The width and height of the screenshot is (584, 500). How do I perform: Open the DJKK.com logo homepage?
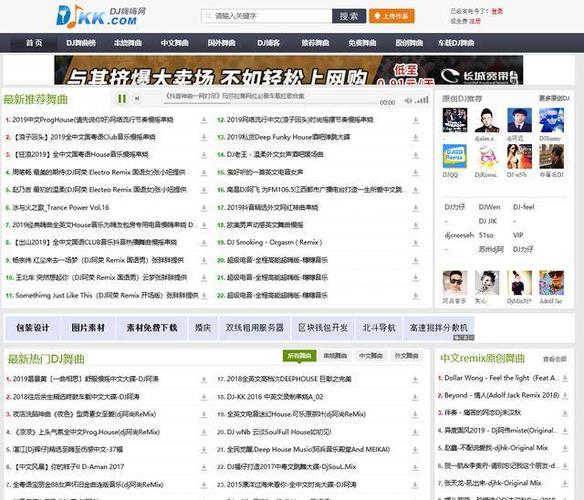[x=101, y=16]
